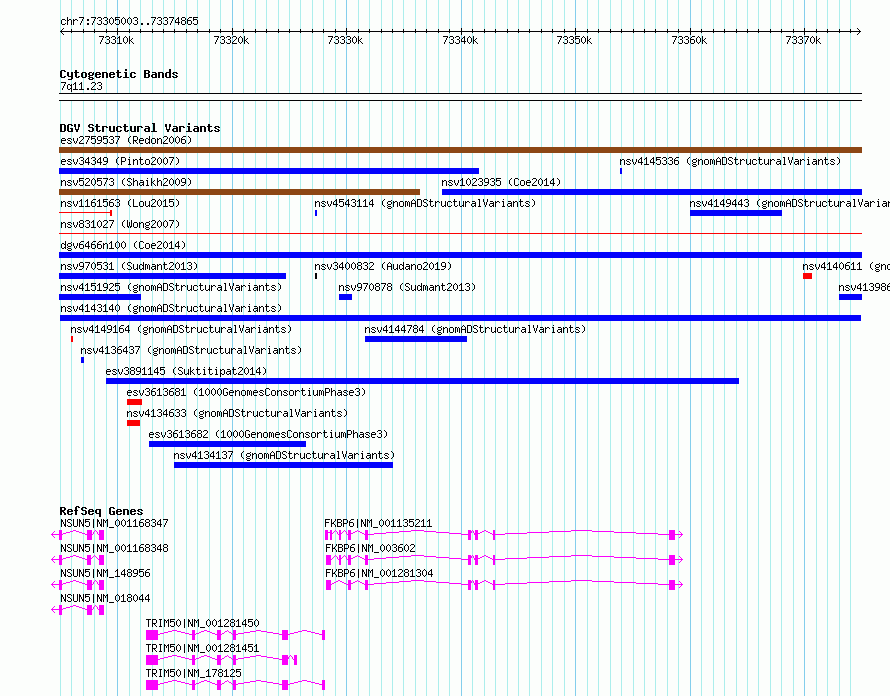Click the red nsv4134633 variant block
Screen dimensions: 890x696
click(x=133, y=423)
